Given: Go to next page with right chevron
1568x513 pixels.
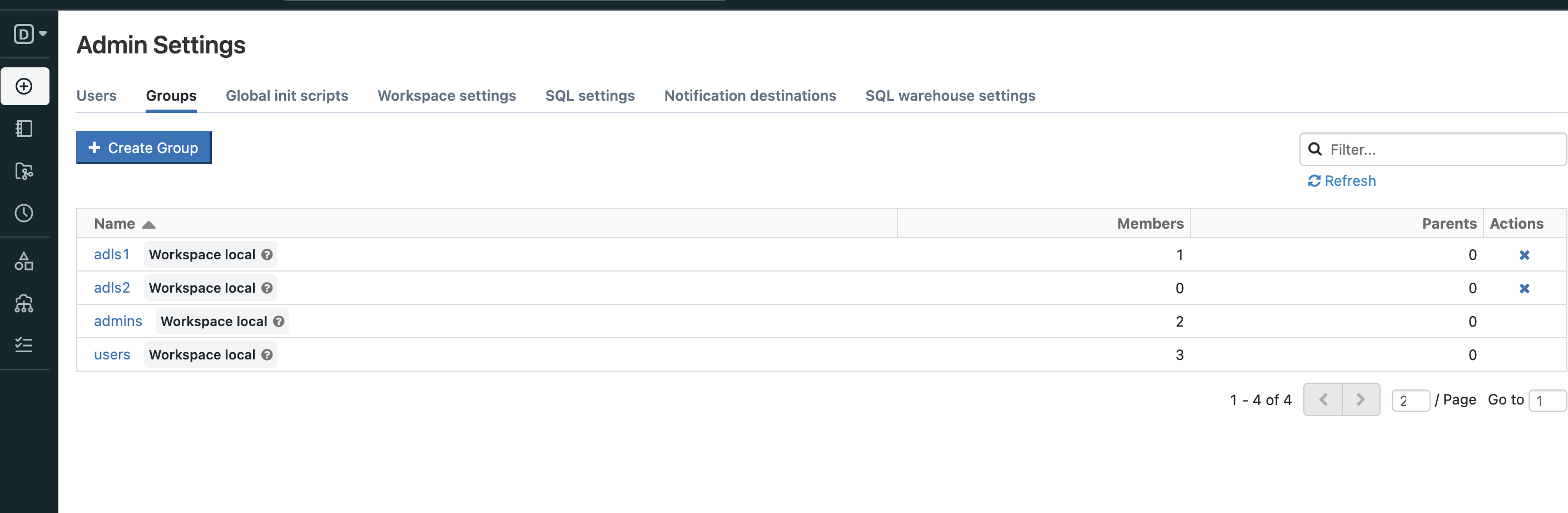Looking at the screenshot, I should click(x=1361, y=399).
